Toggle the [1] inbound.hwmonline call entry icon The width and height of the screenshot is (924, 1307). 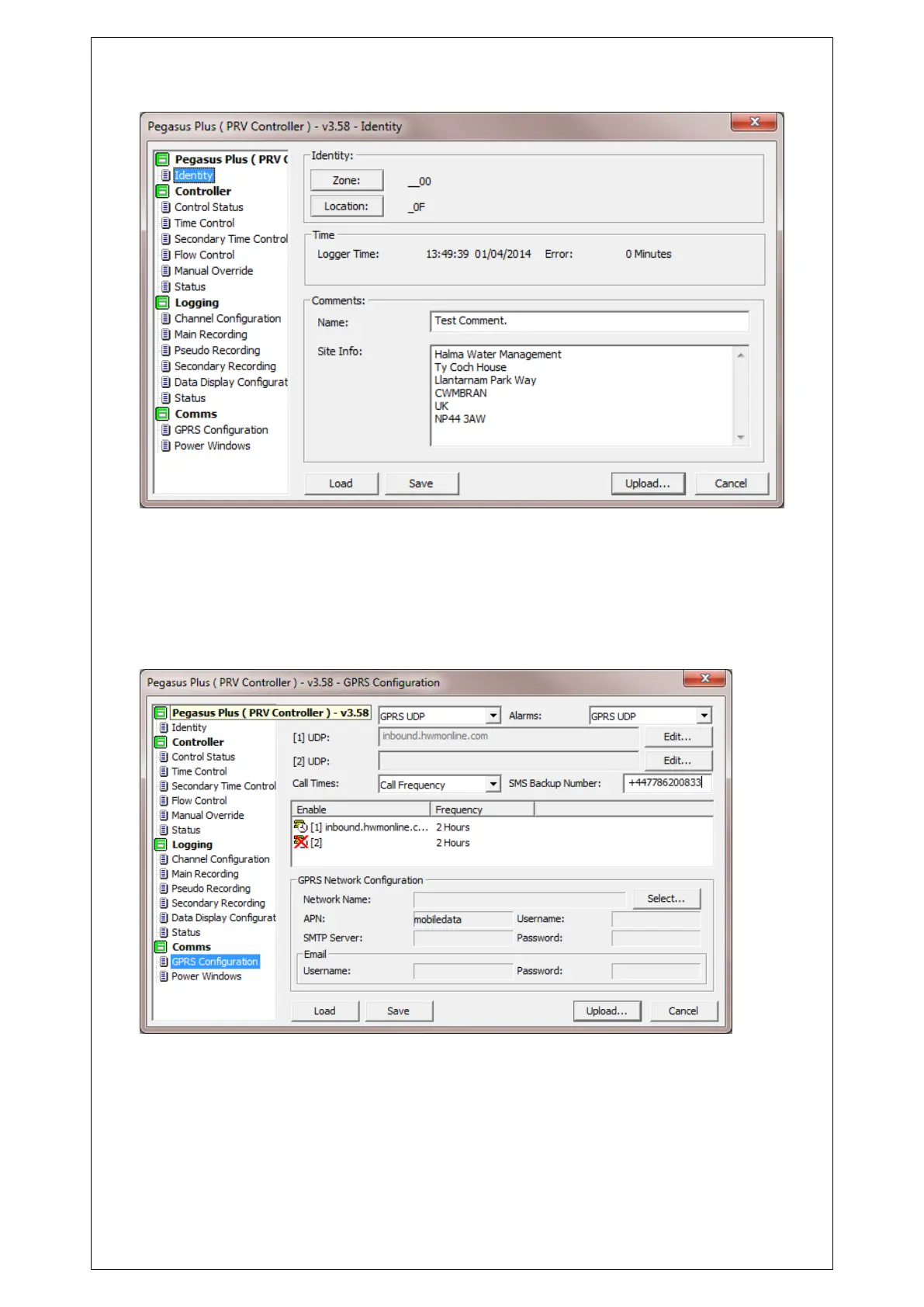pos(301,827)
